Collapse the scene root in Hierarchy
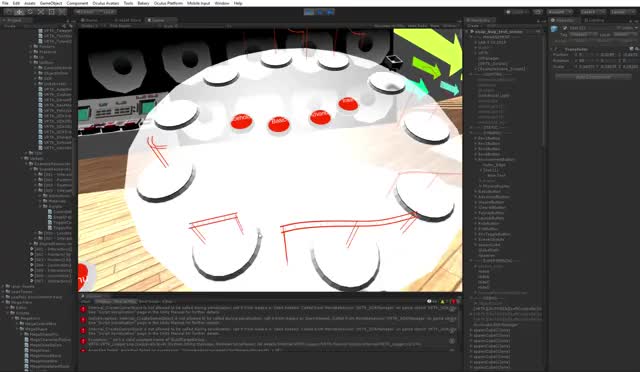The image size is (640, 372). [x=468, y=31]
